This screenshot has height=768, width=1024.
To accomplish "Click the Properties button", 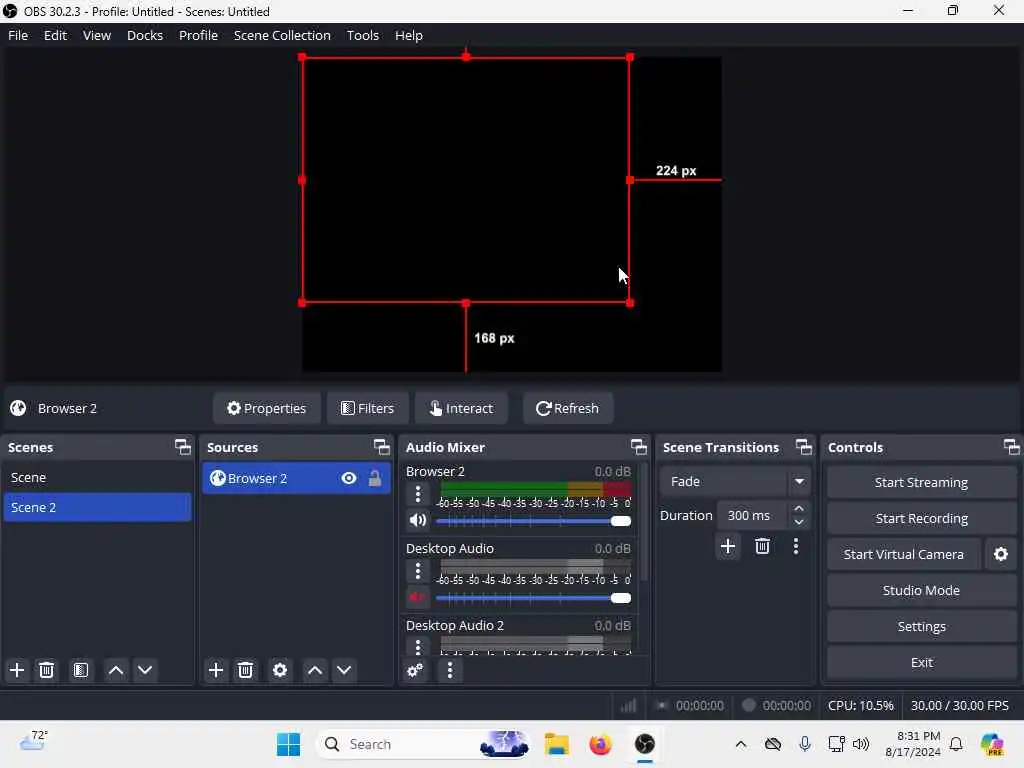I will click(266, 408).
